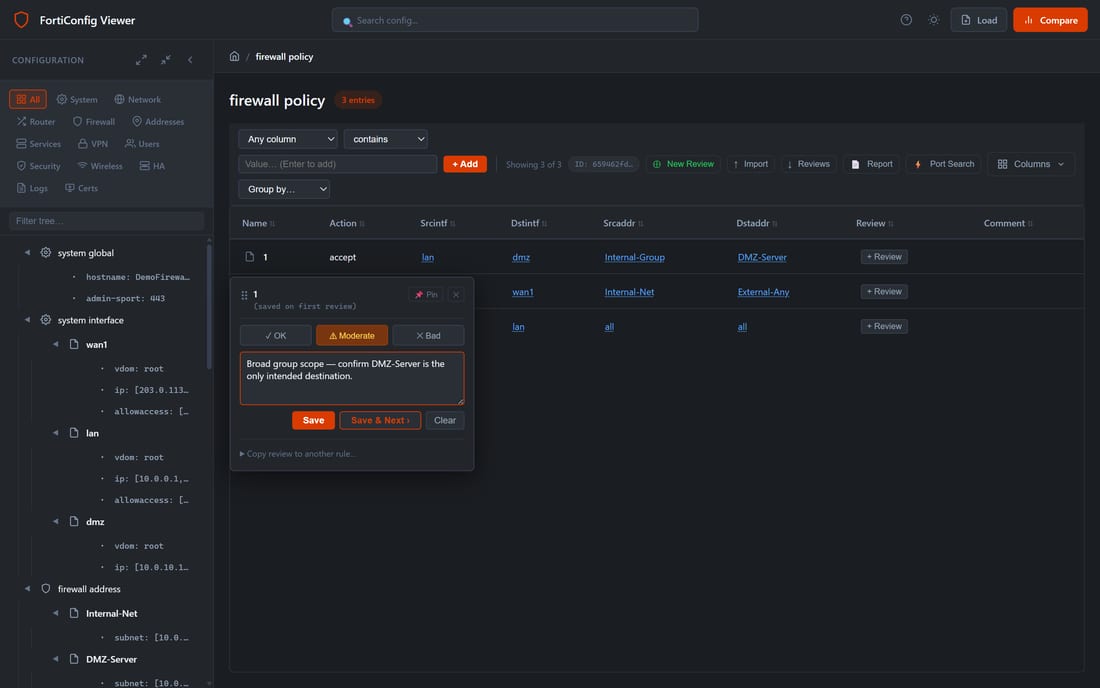Focus the Filter tree input

[x=107, y=221]
